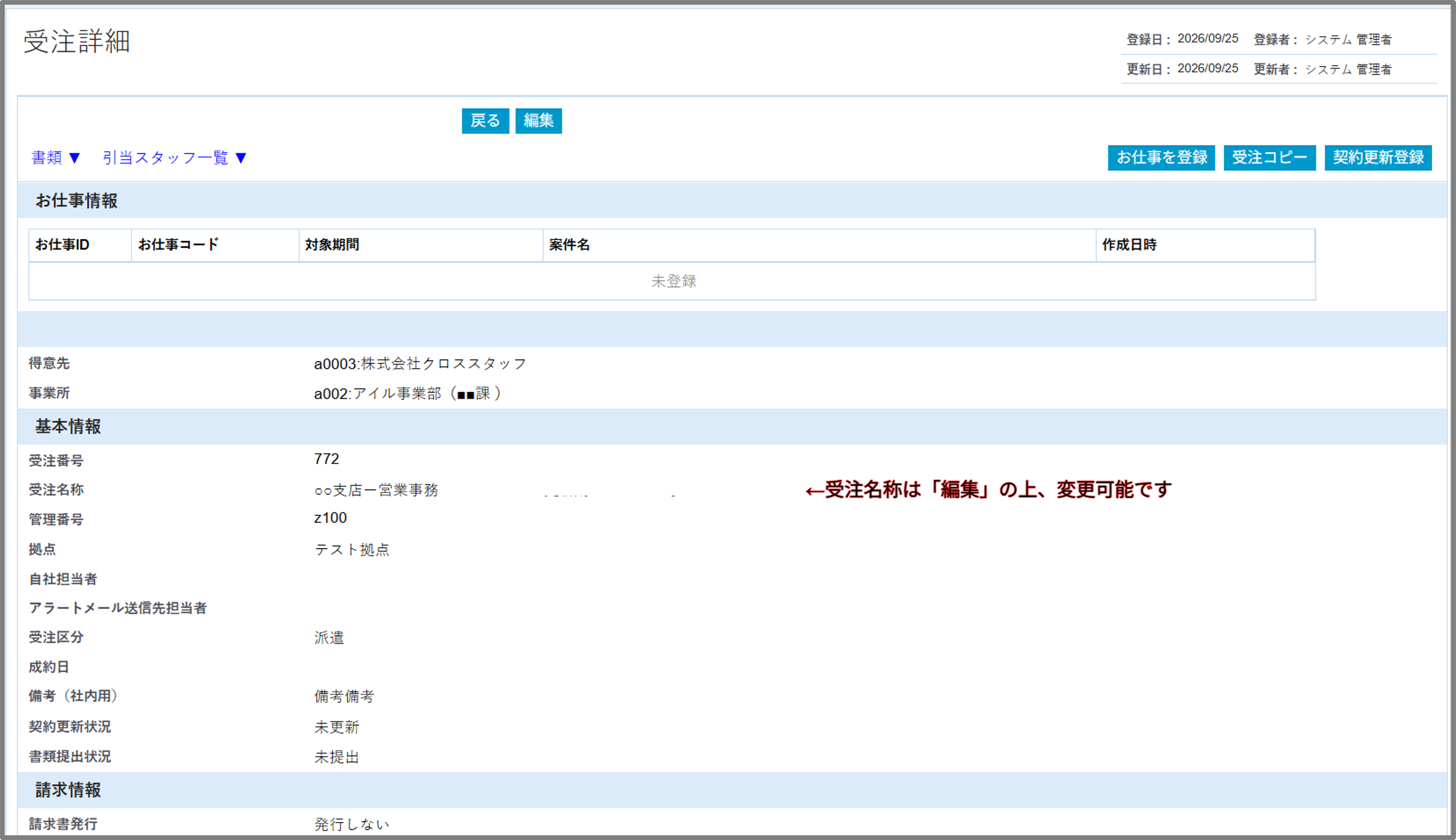Click the お仕事情報 section header
The image size is (1456, 840).
point(732,201)
